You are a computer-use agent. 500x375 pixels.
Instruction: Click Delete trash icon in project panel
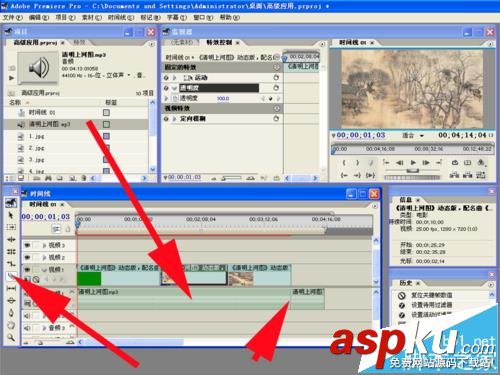coord(84,178)
